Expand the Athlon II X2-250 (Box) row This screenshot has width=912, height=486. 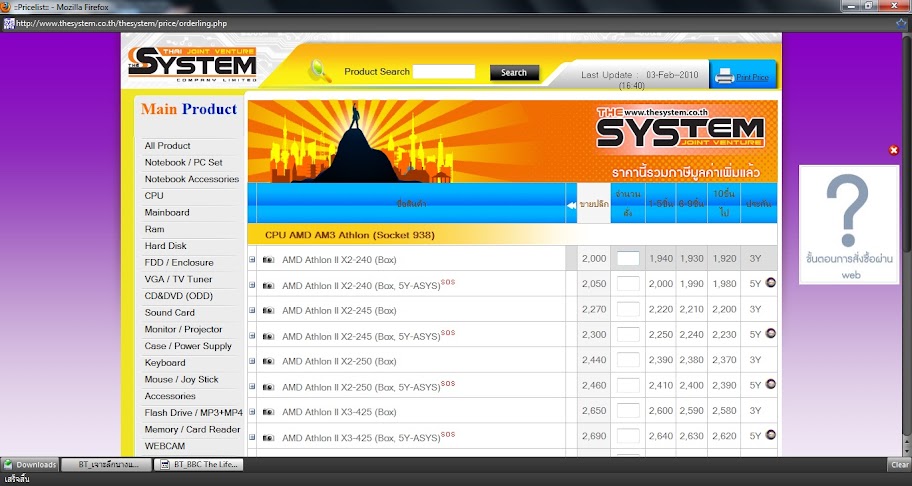point(252,361)
